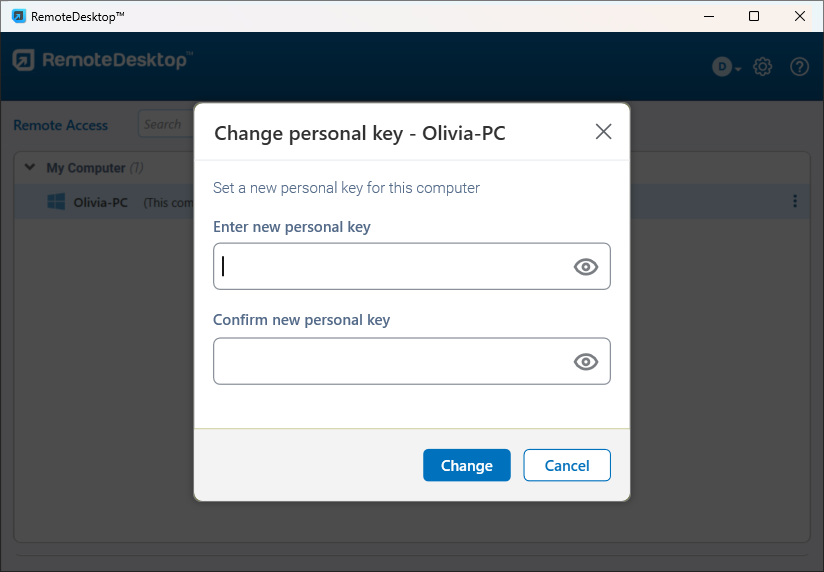Reveal the confirm personal key text
This screenshot has height=572, width=824.
(586, 361)
